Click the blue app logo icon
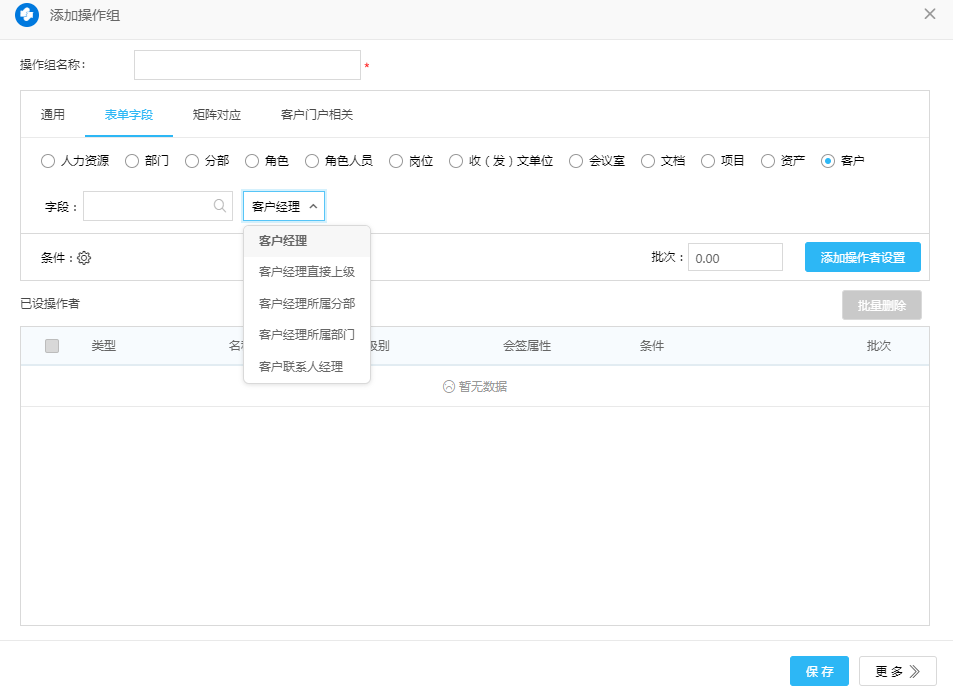 [27, 15]
